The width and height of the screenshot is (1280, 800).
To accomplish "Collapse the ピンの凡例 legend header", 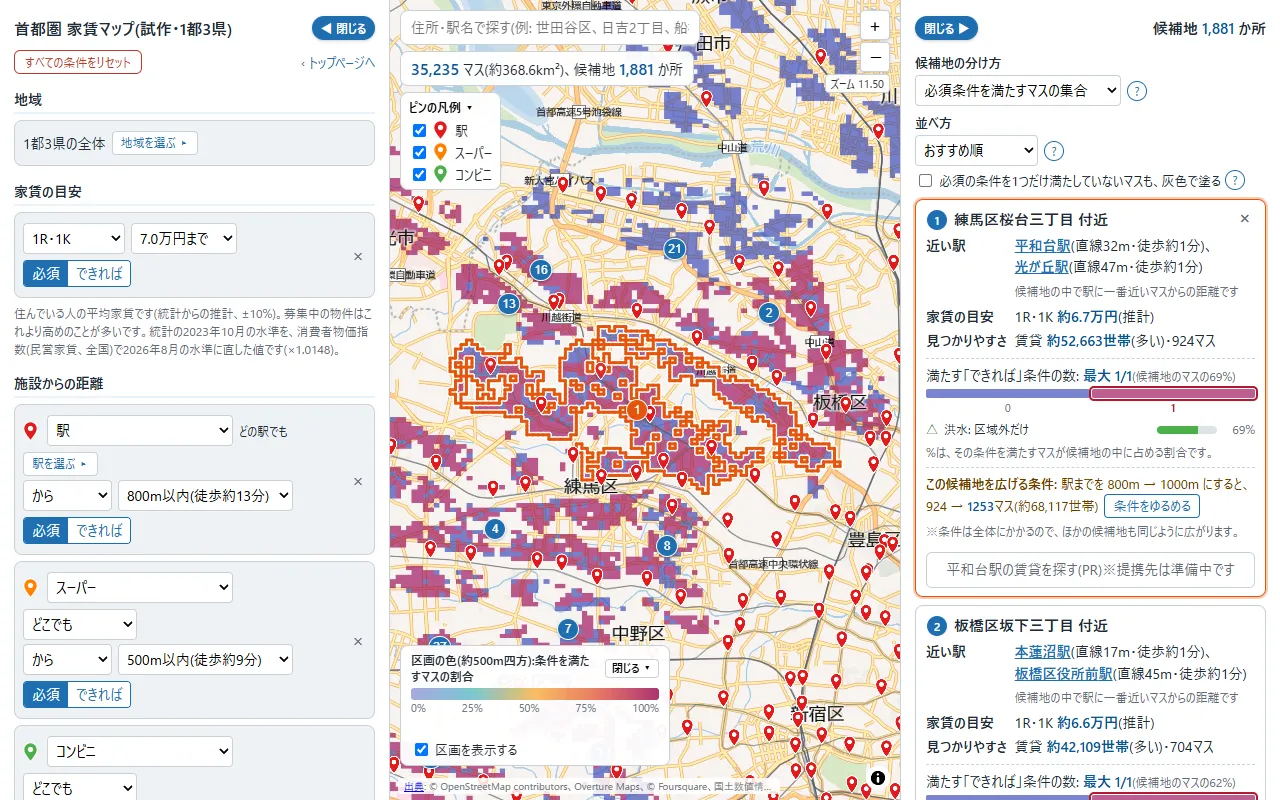I will (441, 107).
